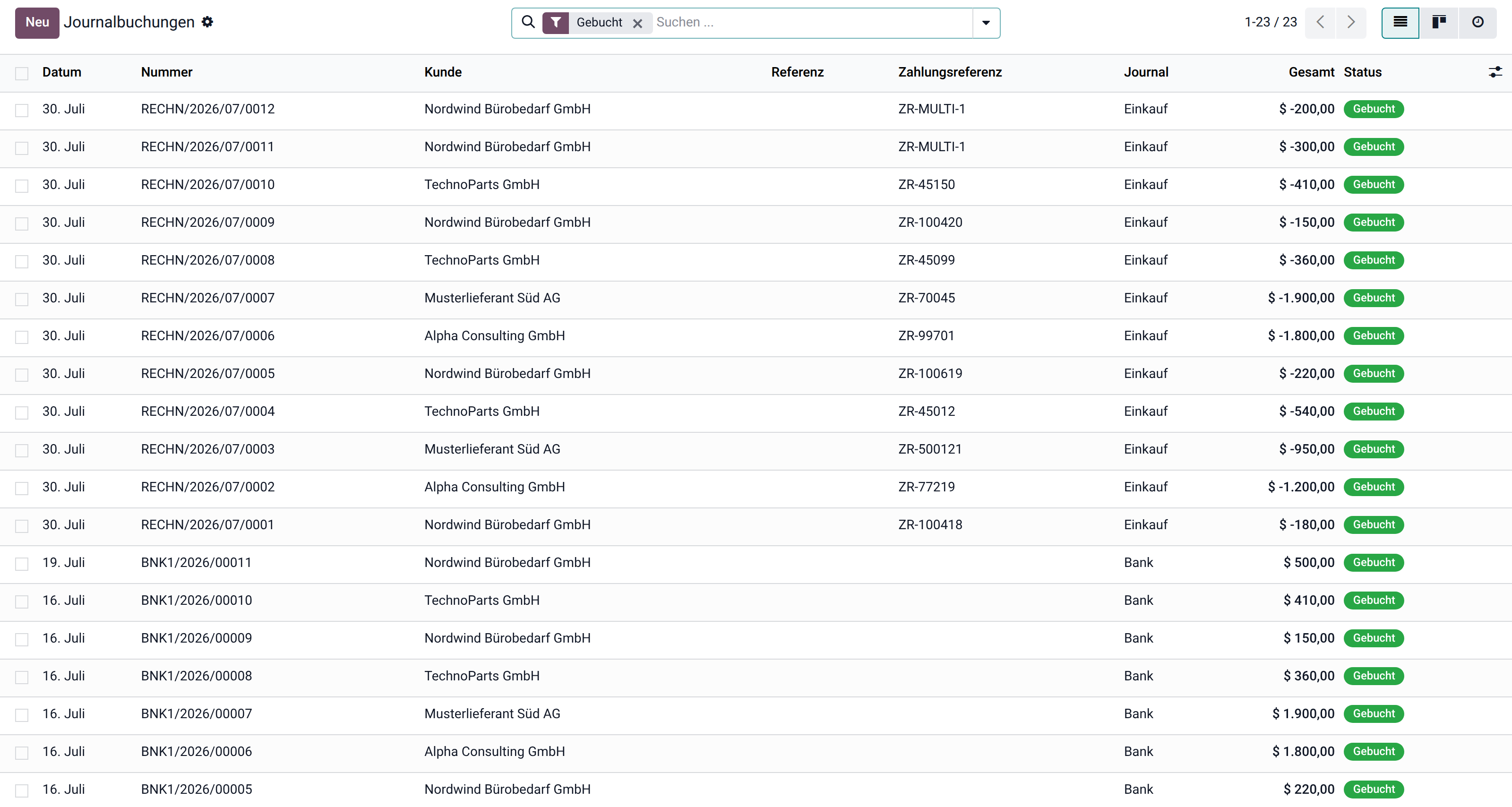The image size is (1512, 807).
Task: Click the filter funnel icon in search
Action: (x=555, y=23)
